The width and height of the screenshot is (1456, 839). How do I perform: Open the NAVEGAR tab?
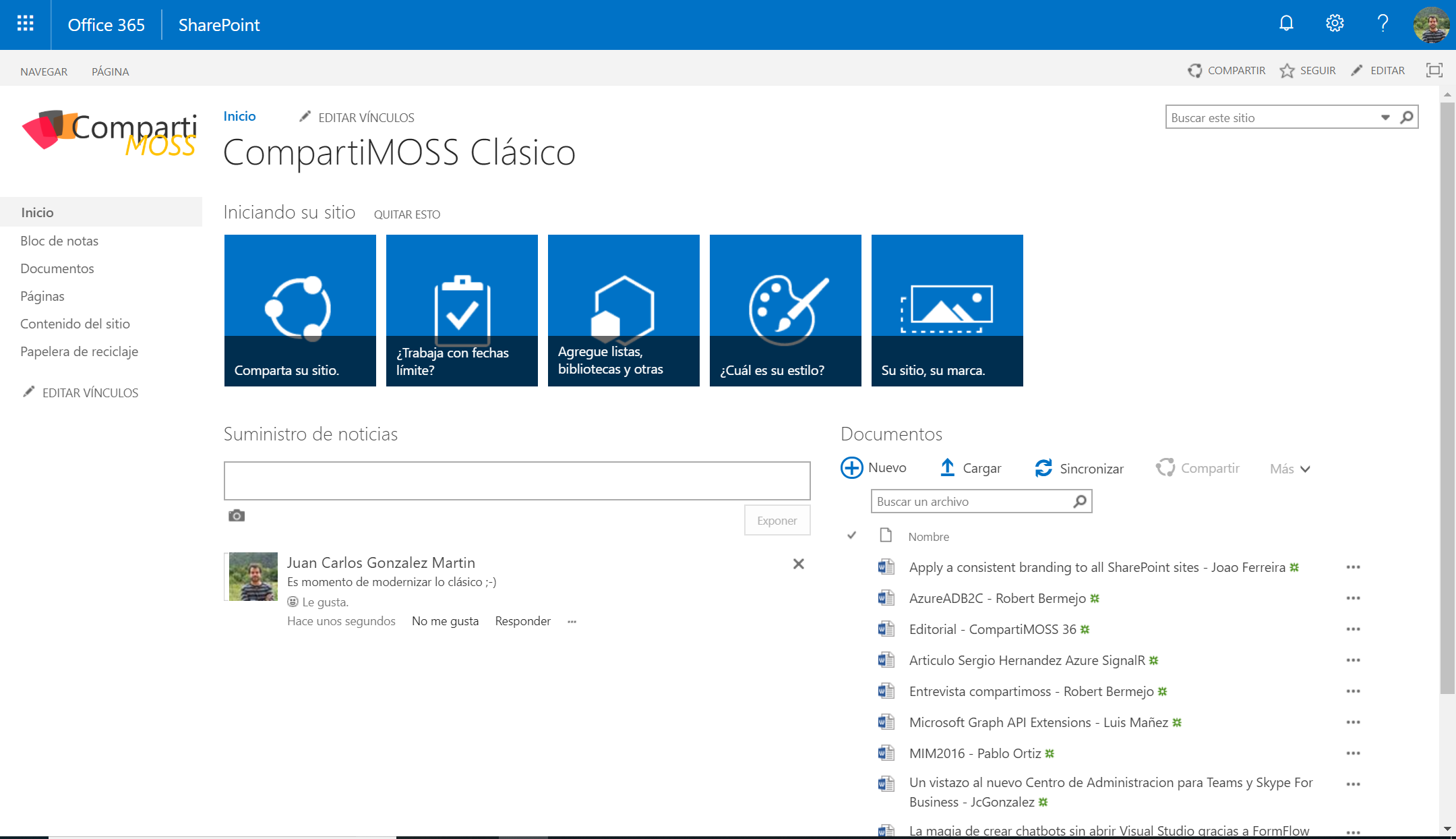pyautogui.click(x=44, y=71)
